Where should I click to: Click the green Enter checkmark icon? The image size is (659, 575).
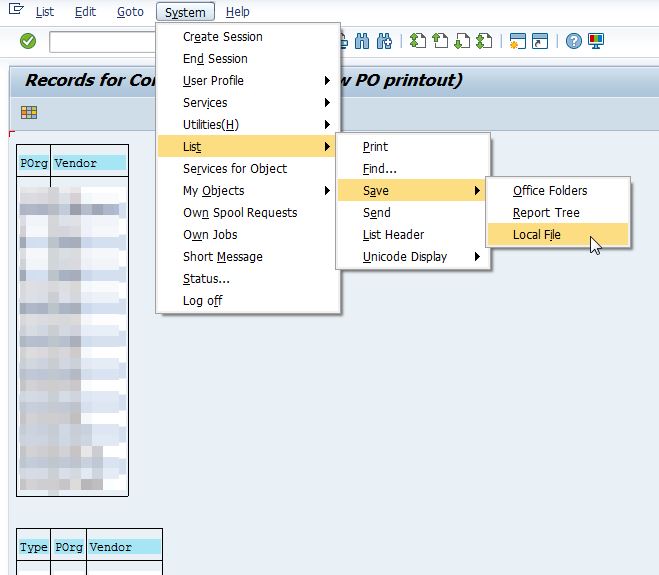pos(28,41)
